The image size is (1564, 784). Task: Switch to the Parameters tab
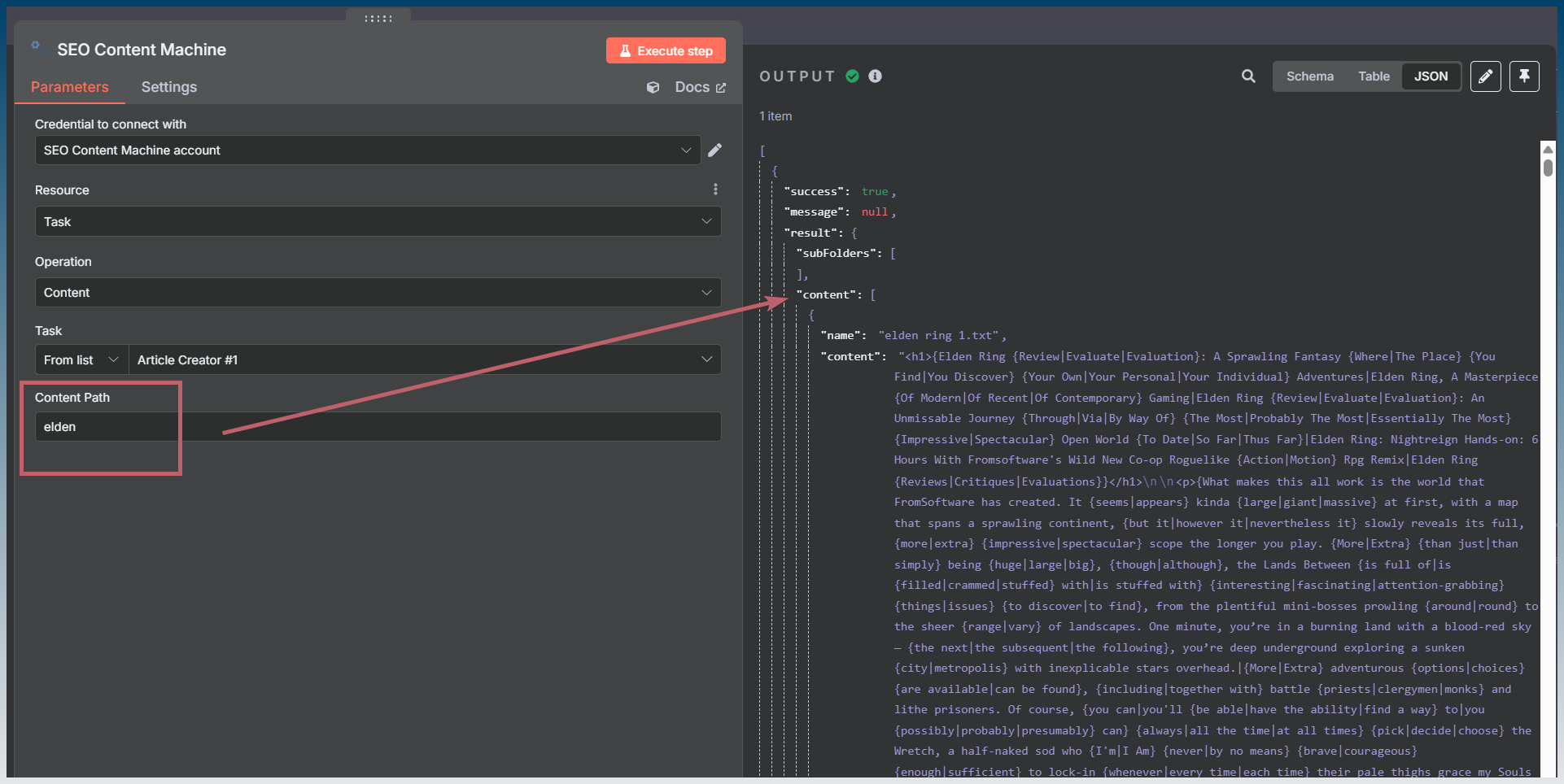pyautogui.click(x=70, y=87)
